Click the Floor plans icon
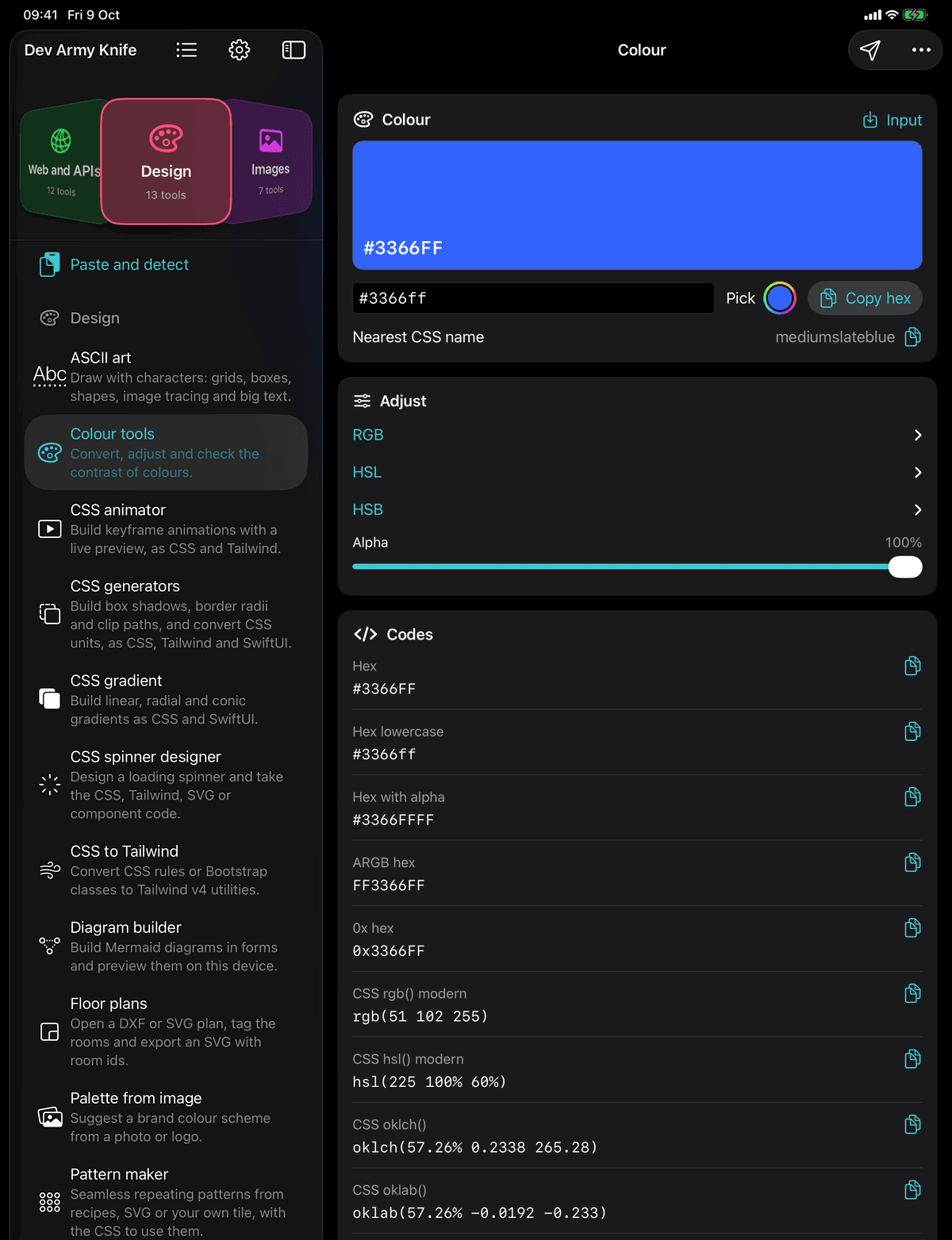The width and height of the screenshot is (952, 1240). click(50, 1031)
